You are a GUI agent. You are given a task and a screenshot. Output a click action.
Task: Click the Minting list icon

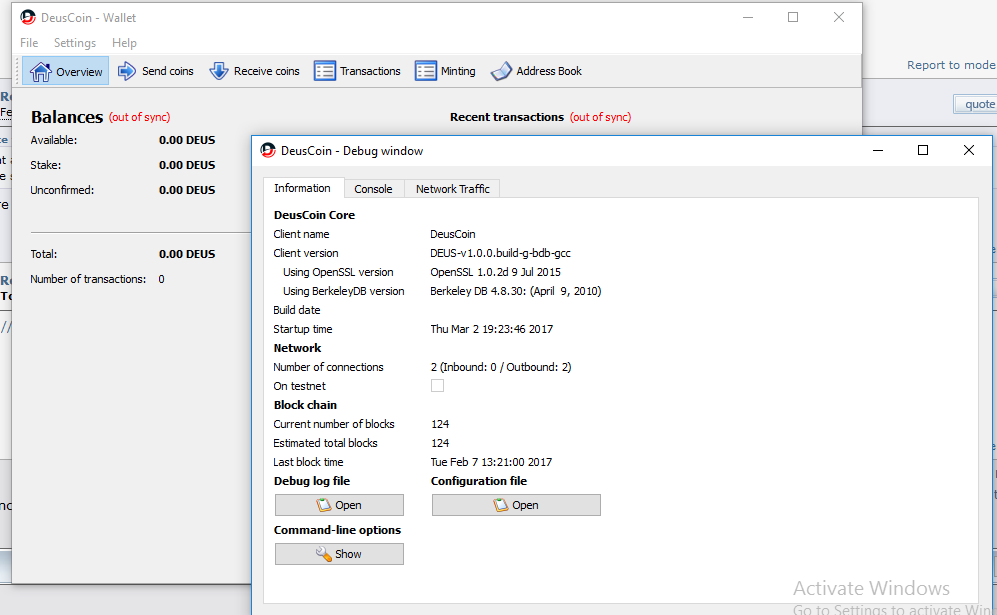pos(425,71)
